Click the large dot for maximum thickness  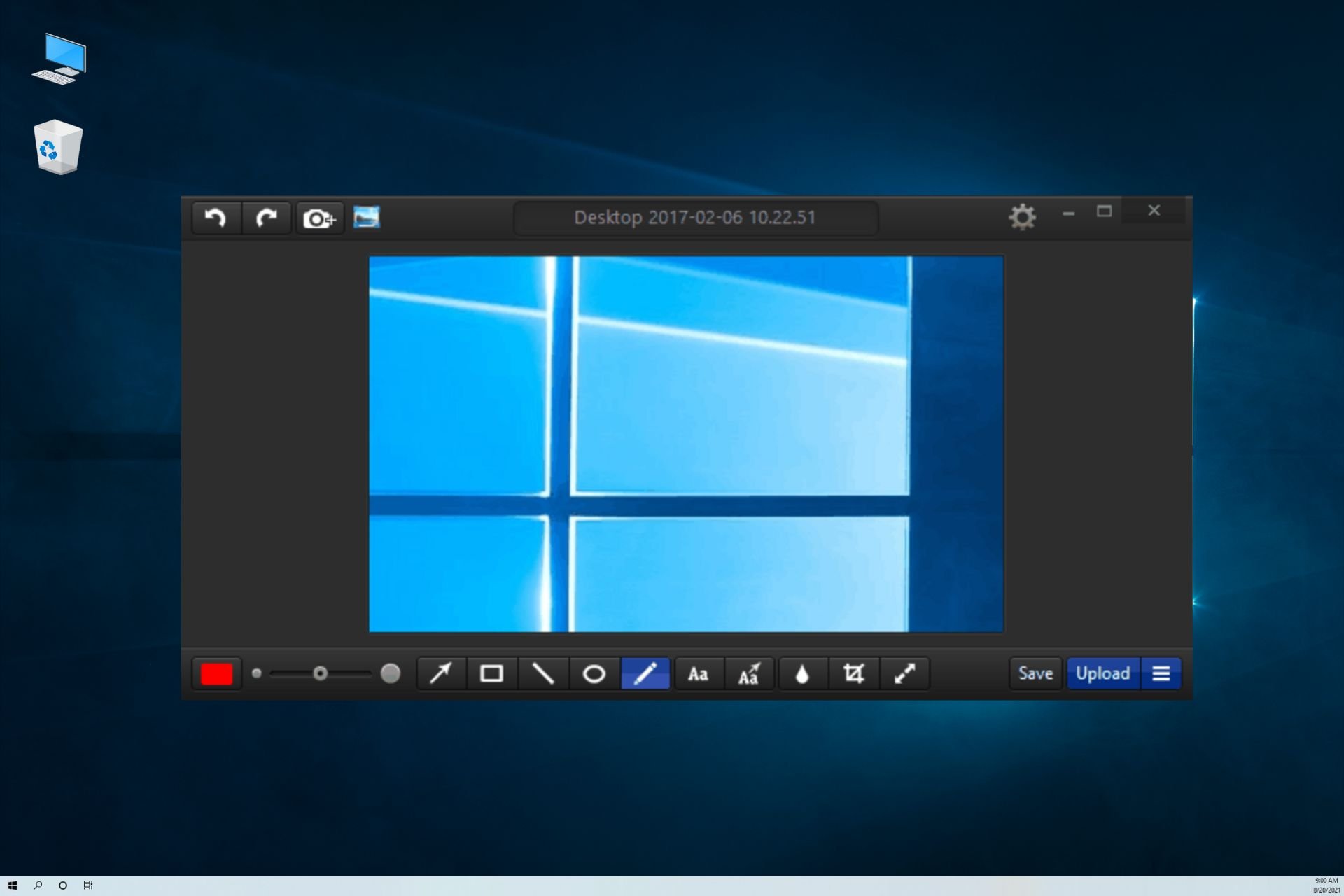391,673
